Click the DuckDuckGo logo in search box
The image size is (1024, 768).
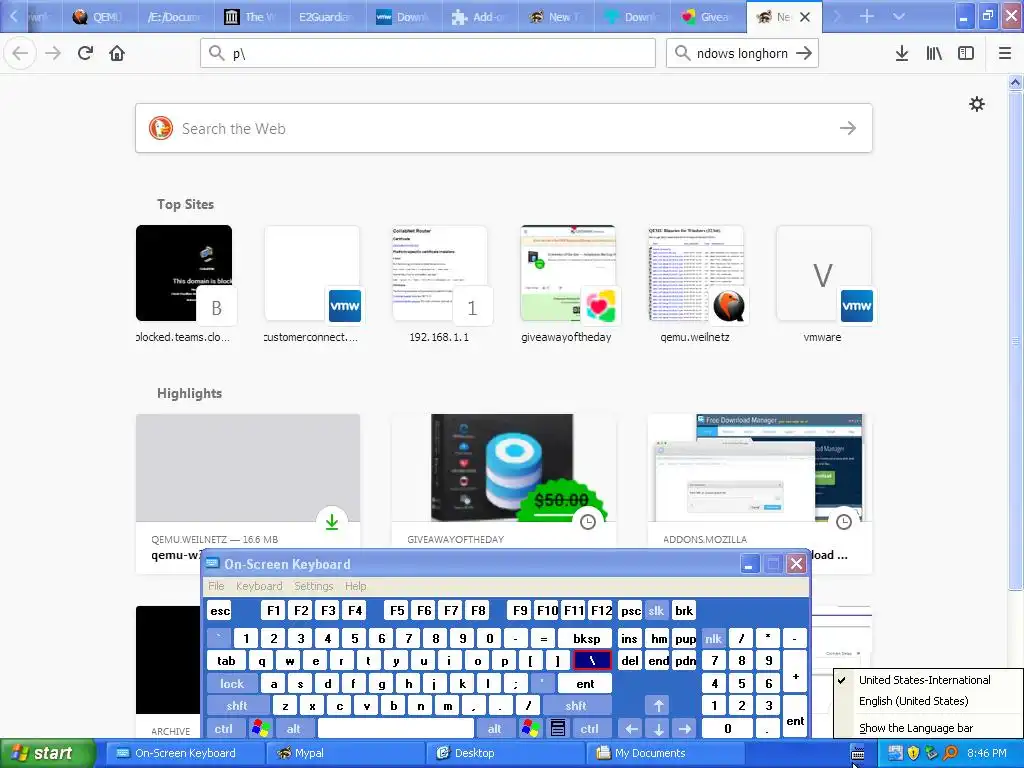click(161, 128)
